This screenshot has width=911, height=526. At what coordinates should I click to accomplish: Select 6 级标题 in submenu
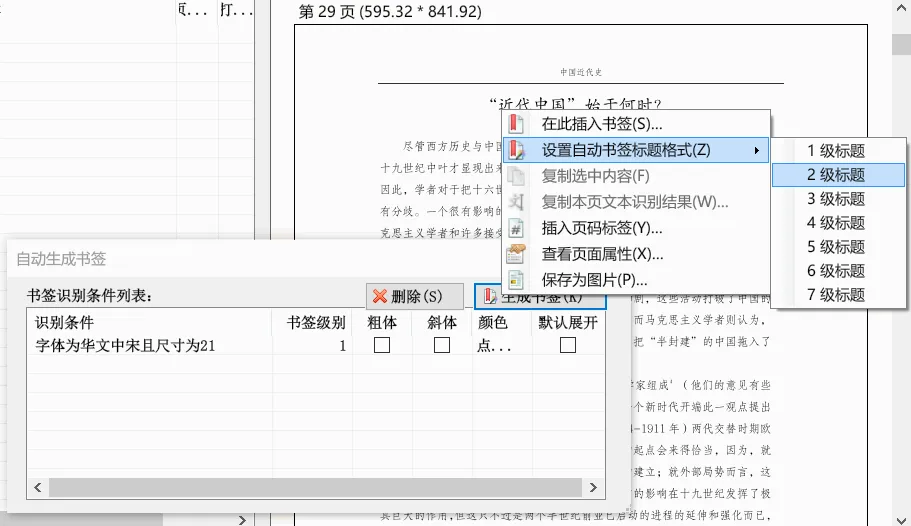[x=838, y=271]
